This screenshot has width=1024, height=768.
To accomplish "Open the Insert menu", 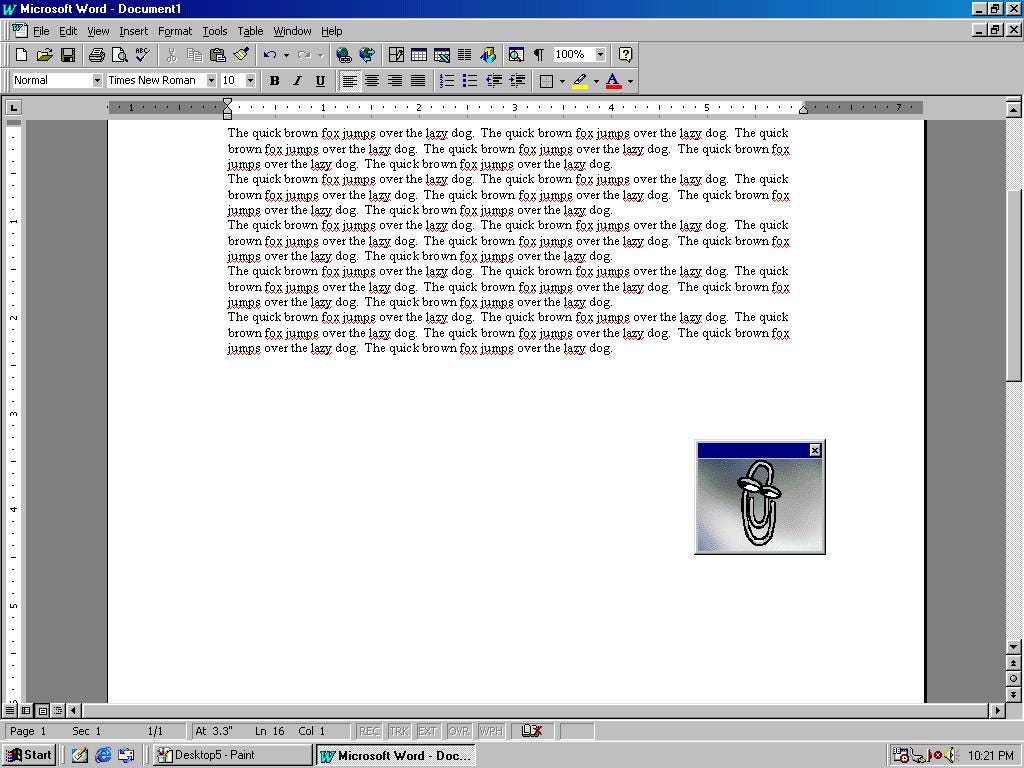I will (133, 31).
